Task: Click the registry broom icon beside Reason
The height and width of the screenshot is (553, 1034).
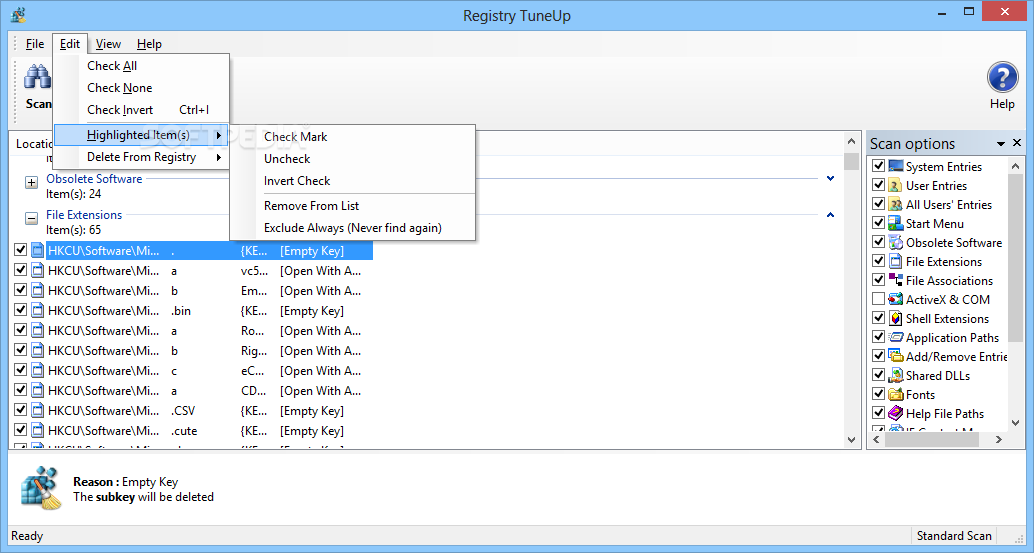Action: point(41,488)
